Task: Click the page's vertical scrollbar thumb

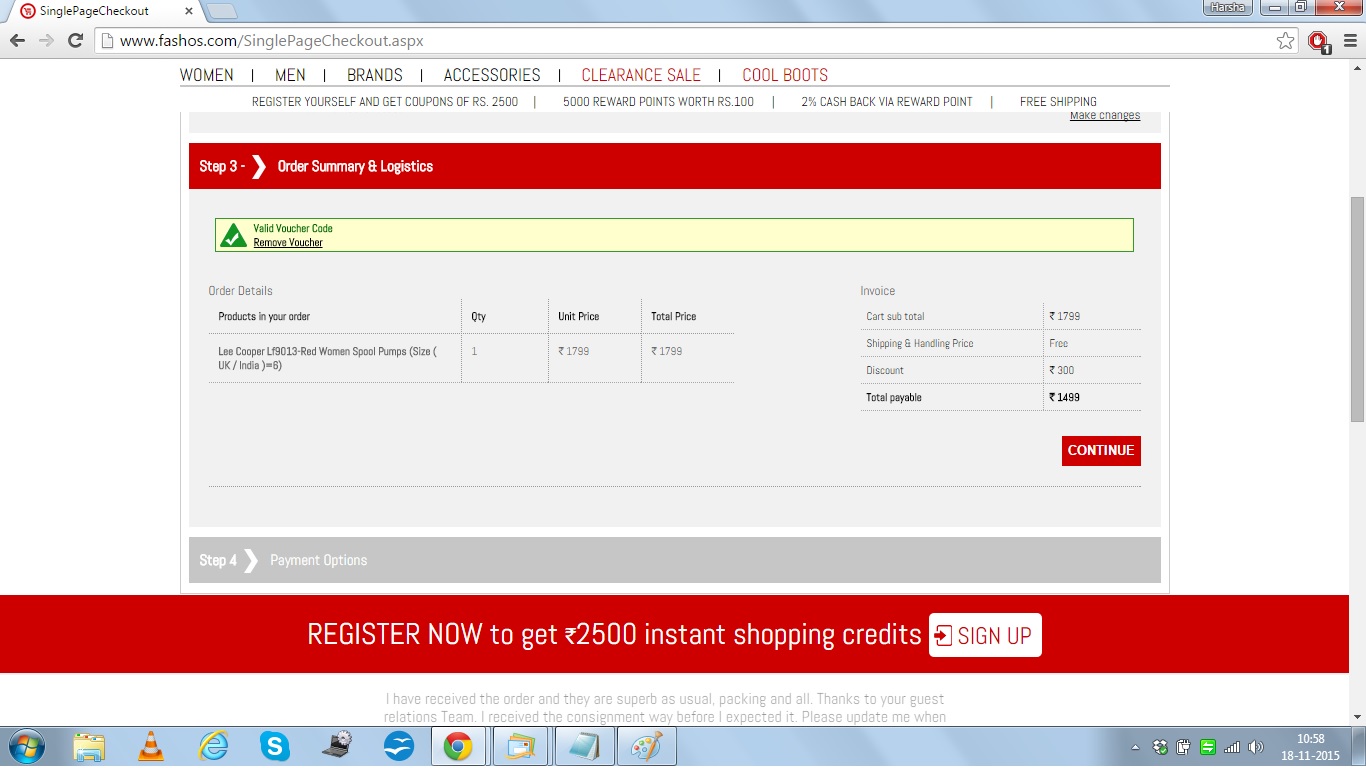Action: coord(1357,308)
